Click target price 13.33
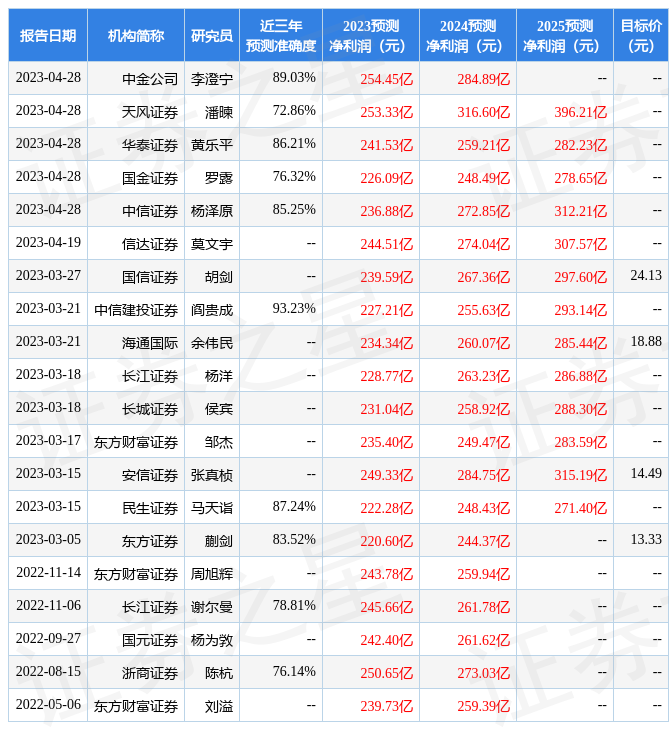The height and width of the screenshot is (730, 669). (x=646, y=540)
